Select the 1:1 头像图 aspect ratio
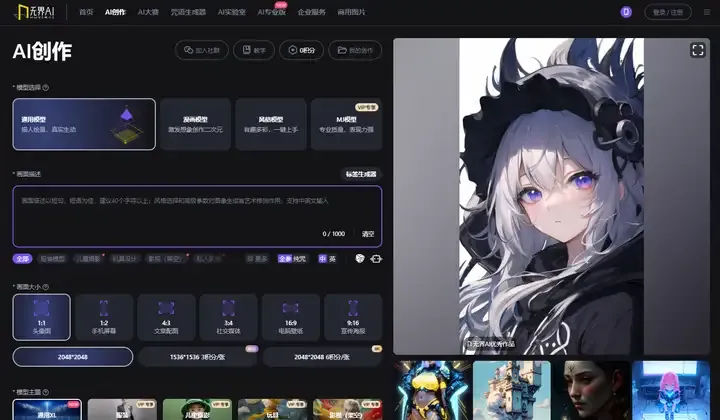 pos(42,317)
